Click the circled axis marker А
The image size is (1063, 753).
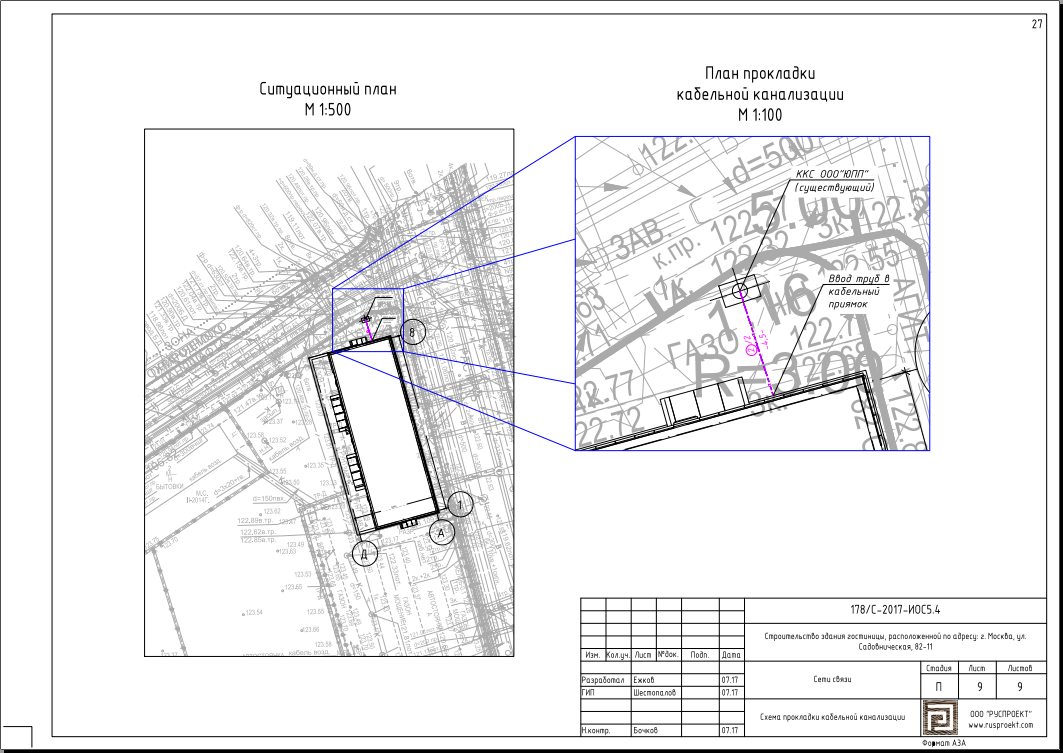point(441,533)
